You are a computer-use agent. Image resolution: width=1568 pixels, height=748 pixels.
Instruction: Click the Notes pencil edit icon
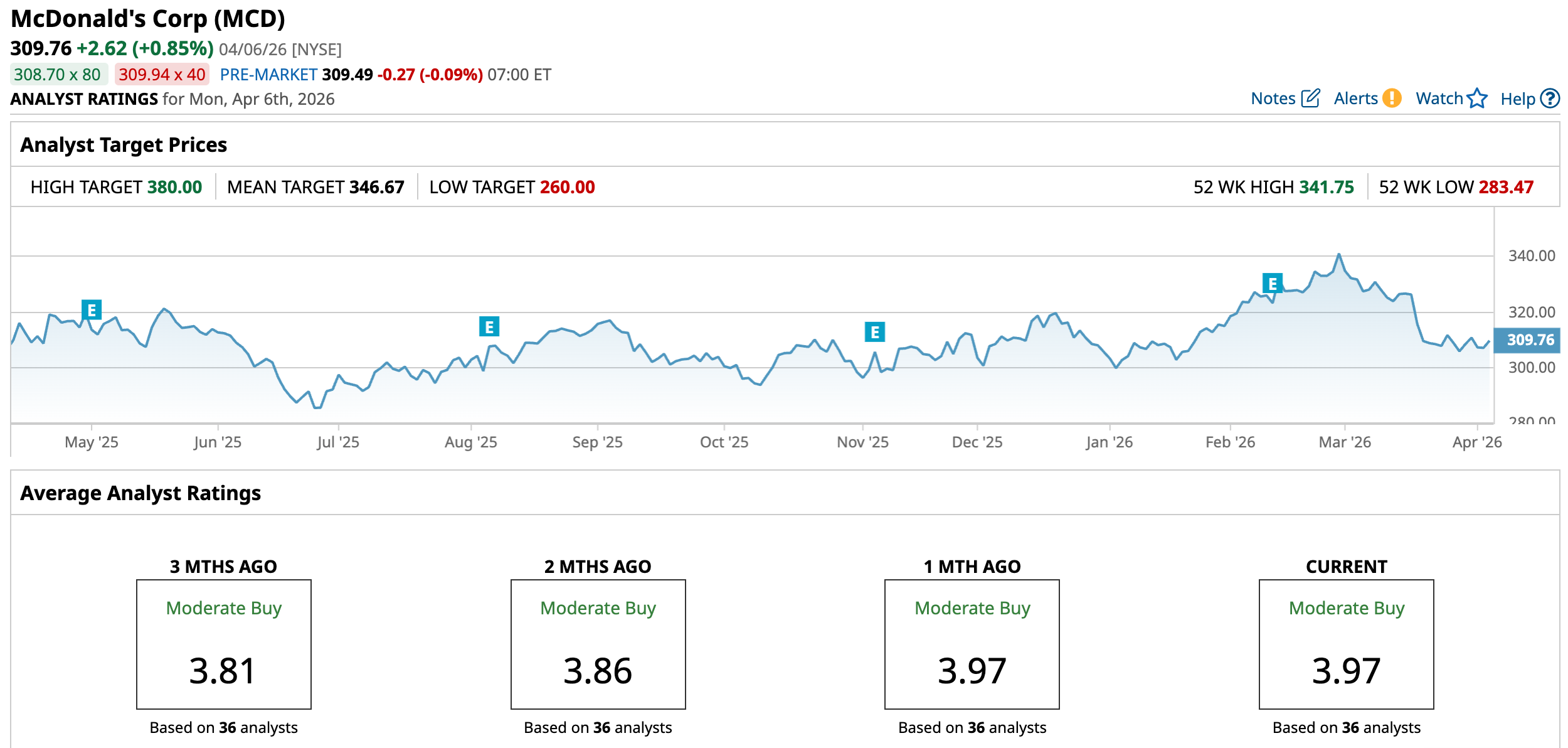click(x=1310, y=99)
